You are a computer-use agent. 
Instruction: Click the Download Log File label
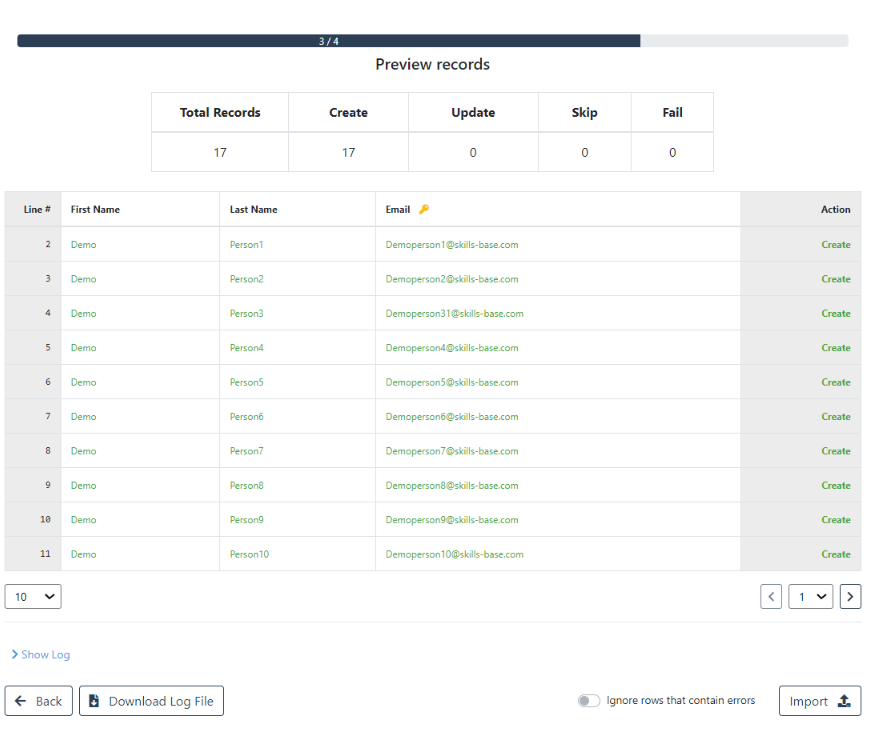161,701
